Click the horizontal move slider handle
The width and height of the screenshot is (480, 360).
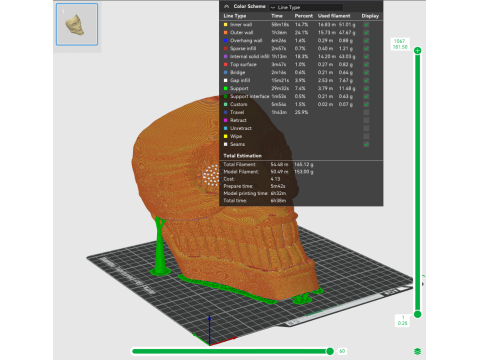(x=330, y=351)
